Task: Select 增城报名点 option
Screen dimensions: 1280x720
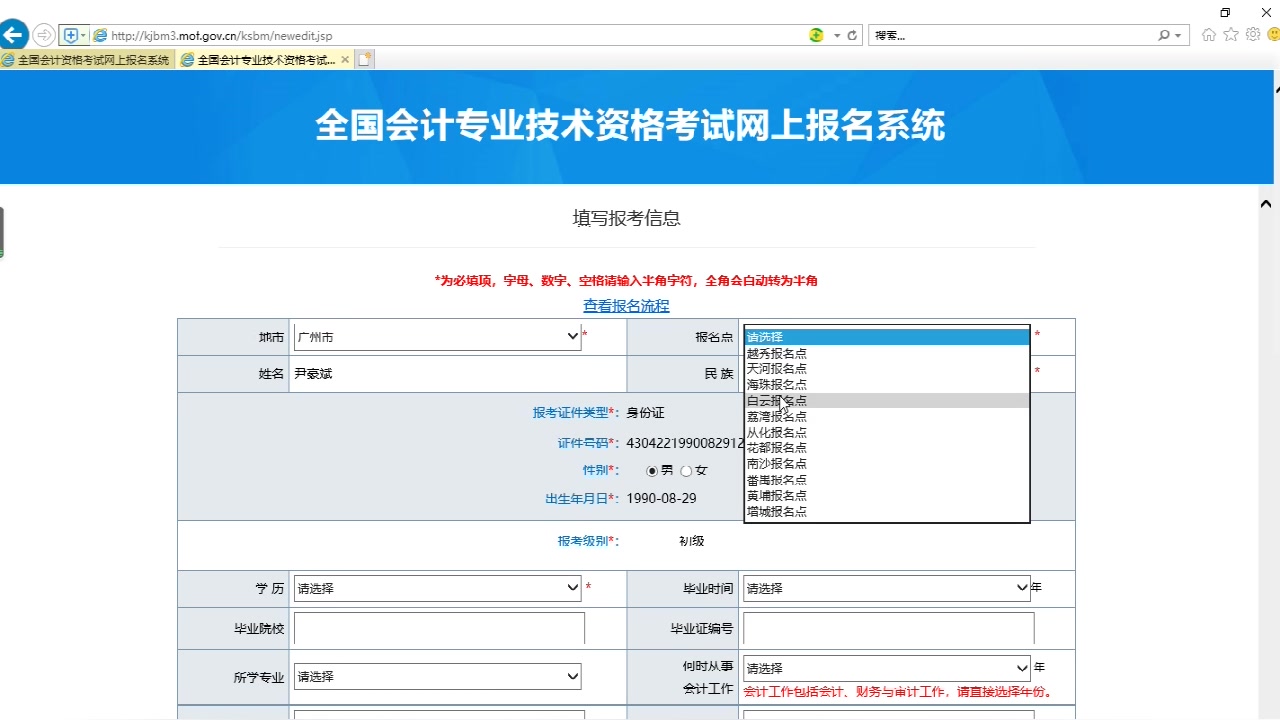Action: 887,511
